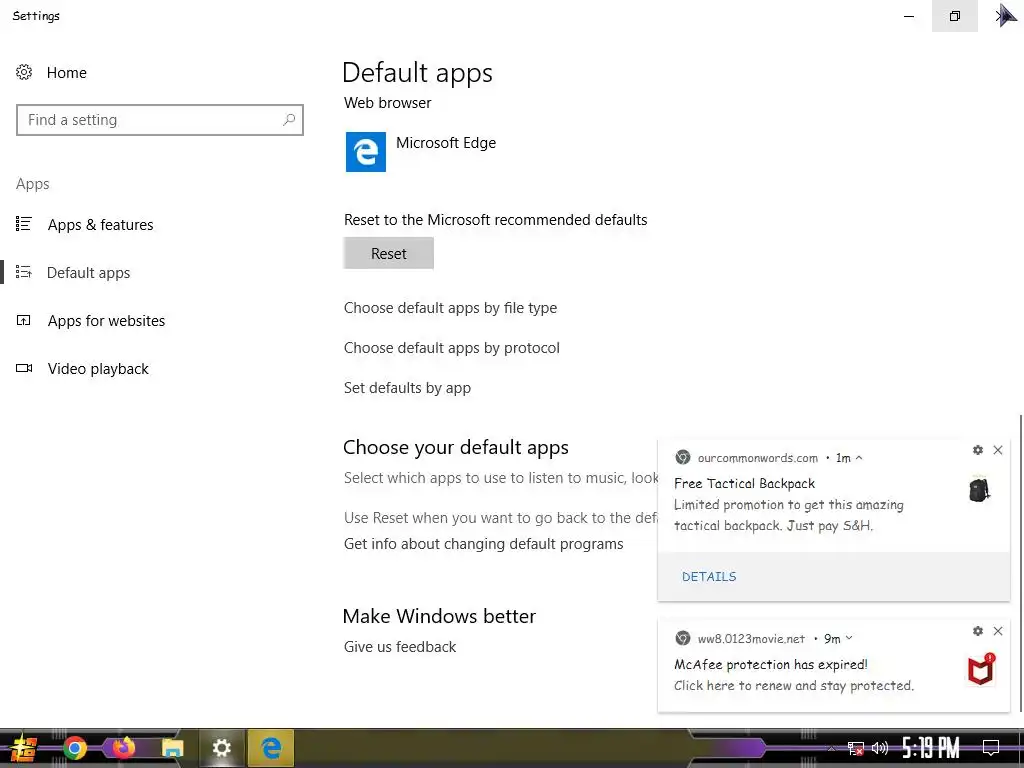Click the Apps for websites icon

(24, 320)
